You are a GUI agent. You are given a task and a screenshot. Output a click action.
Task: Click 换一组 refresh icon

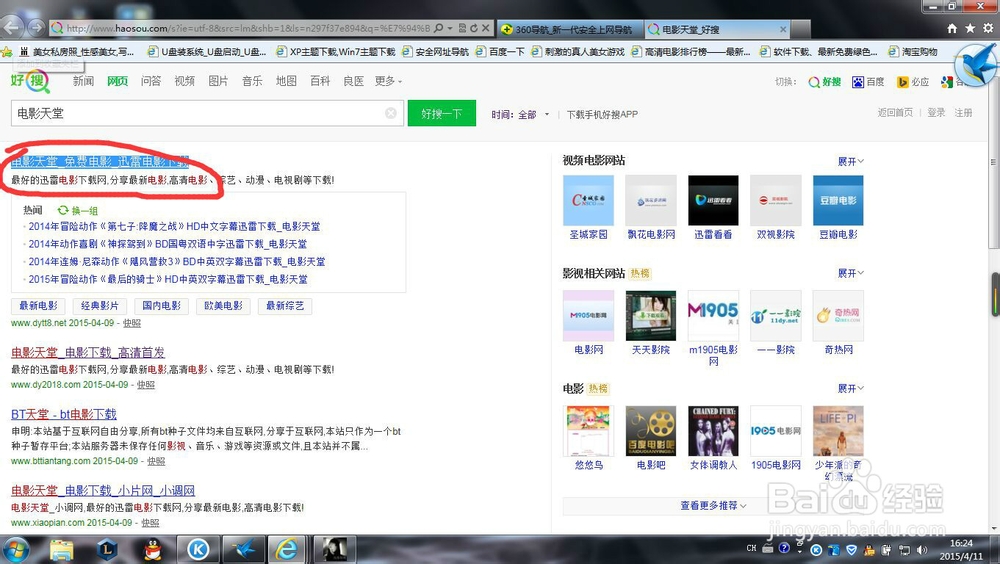coord(63,210)
